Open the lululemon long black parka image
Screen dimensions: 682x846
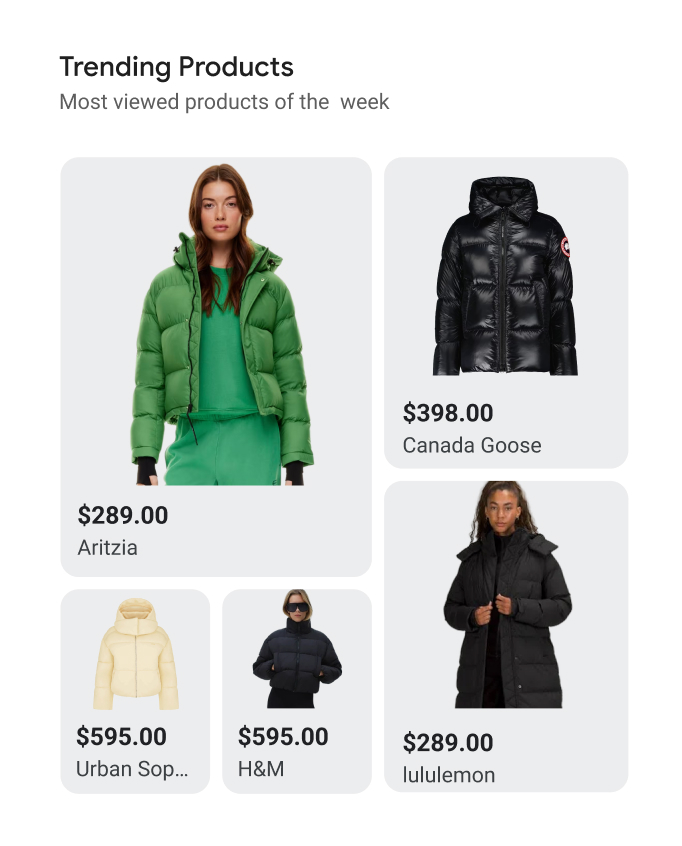(507, 595)
